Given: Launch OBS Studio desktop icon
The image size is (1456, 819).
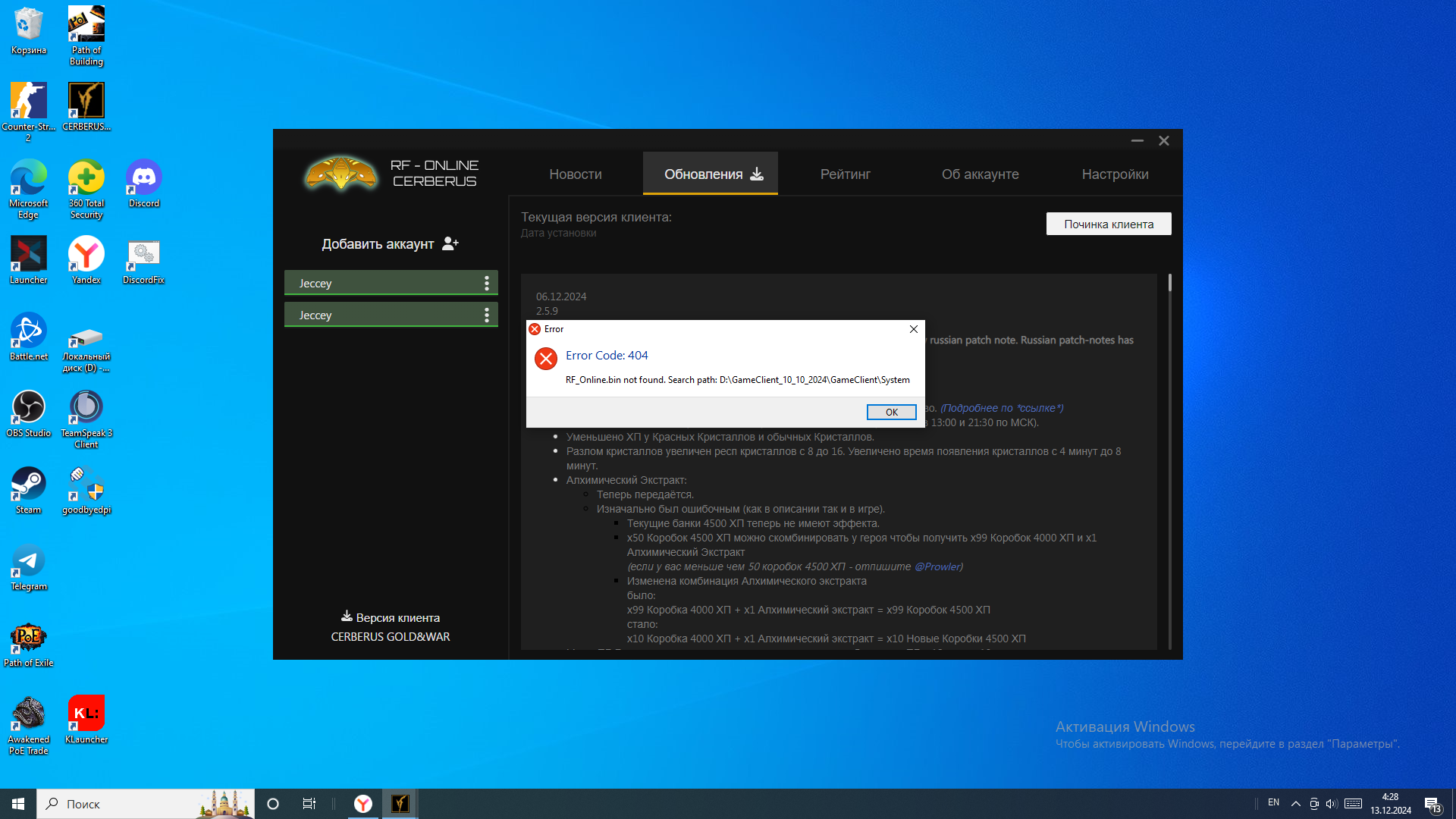Looking at the screenshot, I should (29, 413).
